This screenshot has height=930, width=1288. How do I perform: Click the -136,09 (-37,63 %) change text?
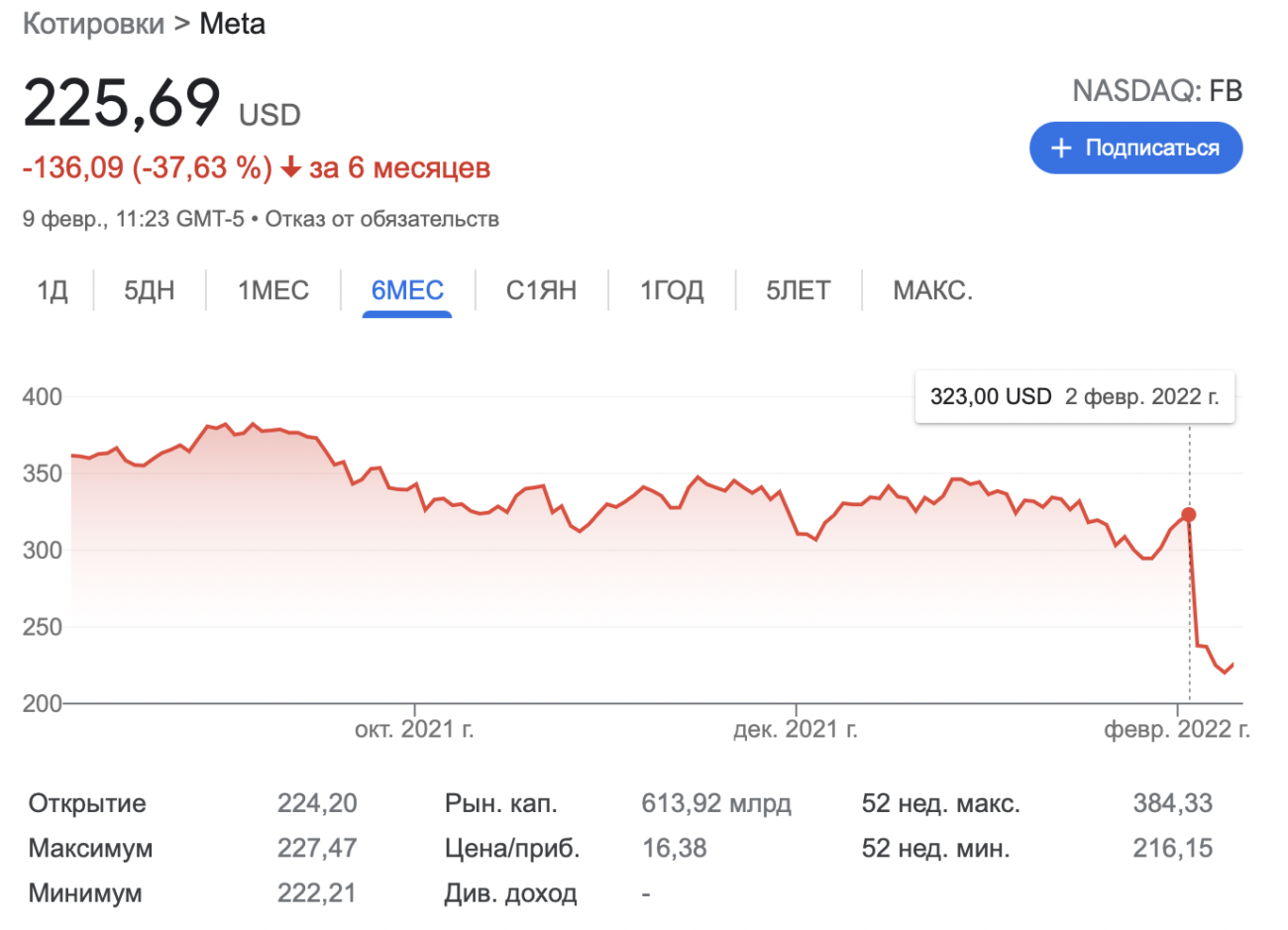pyautogui.click(x=148, y=167)
